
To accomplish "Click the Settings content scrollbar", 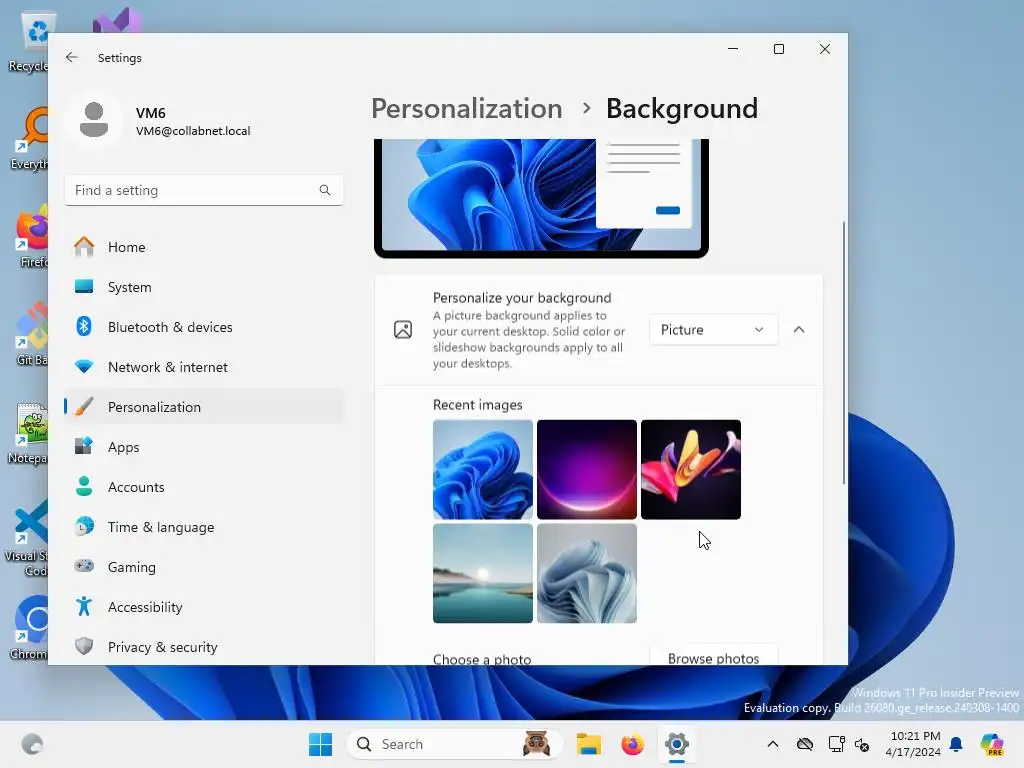I will pos(843,353).
